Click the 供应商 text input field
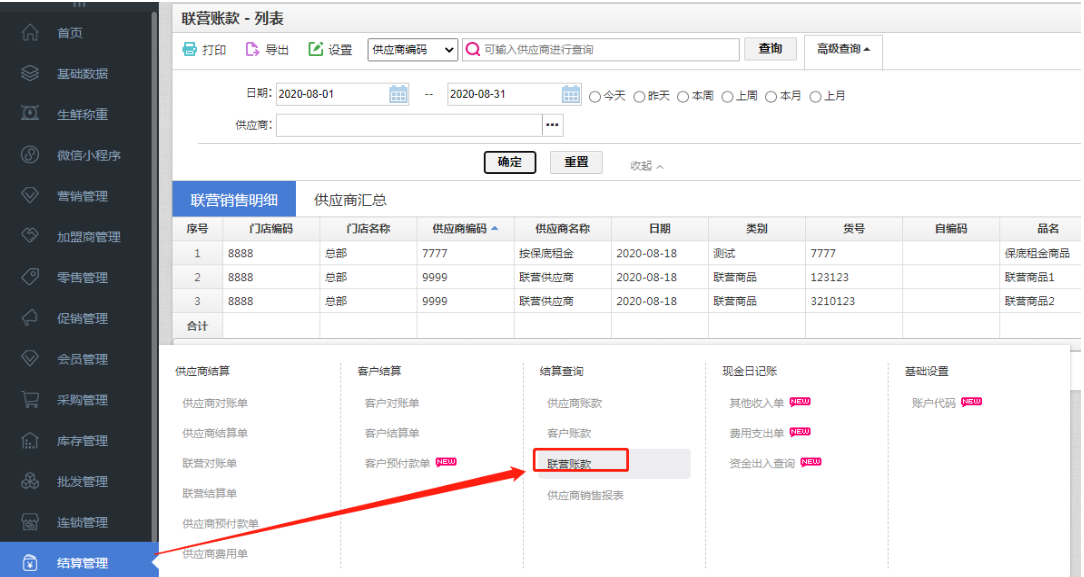The image size is (1084, 577). point(409,125)
